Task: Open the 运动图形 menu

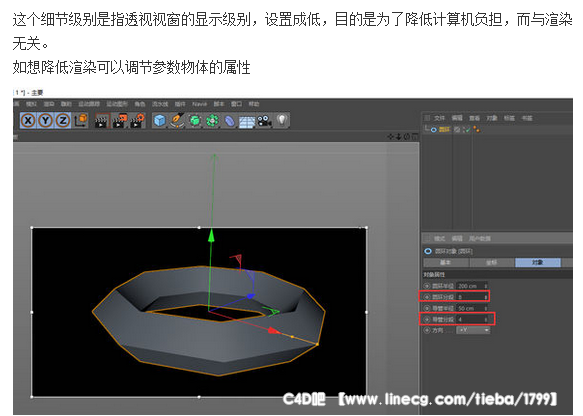Action: coord(117,104)
